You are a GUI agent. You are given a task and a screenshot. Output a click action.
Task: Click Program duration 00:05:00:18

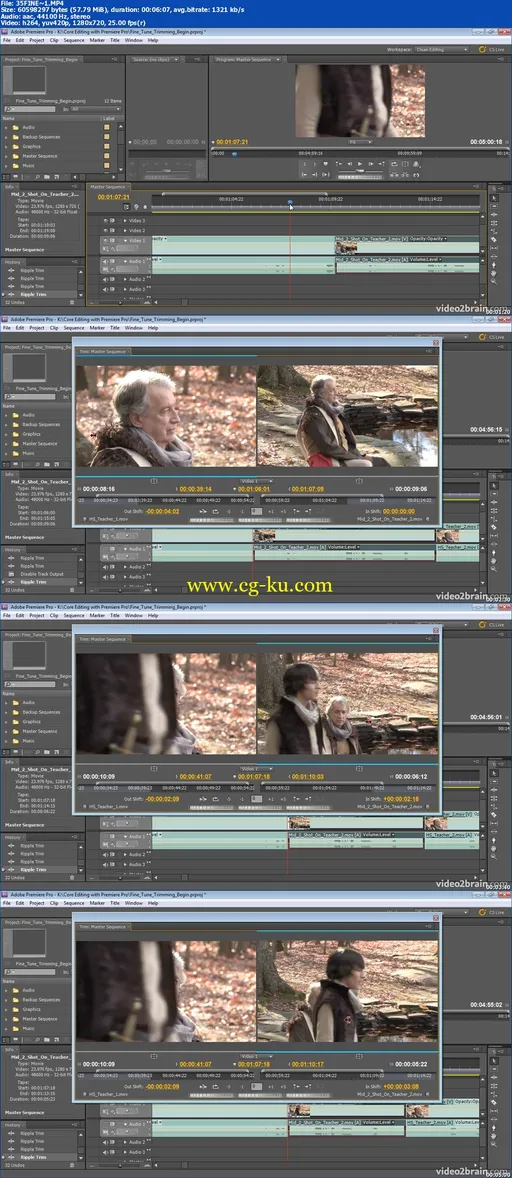coord(486,141)
